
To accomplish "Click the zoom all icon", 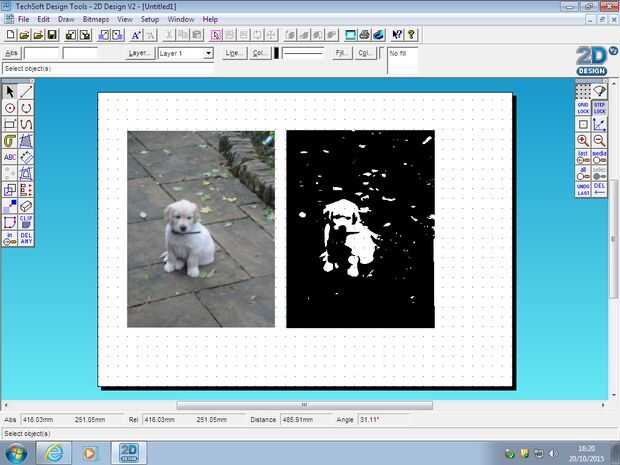I will click(x=583, y=173).
